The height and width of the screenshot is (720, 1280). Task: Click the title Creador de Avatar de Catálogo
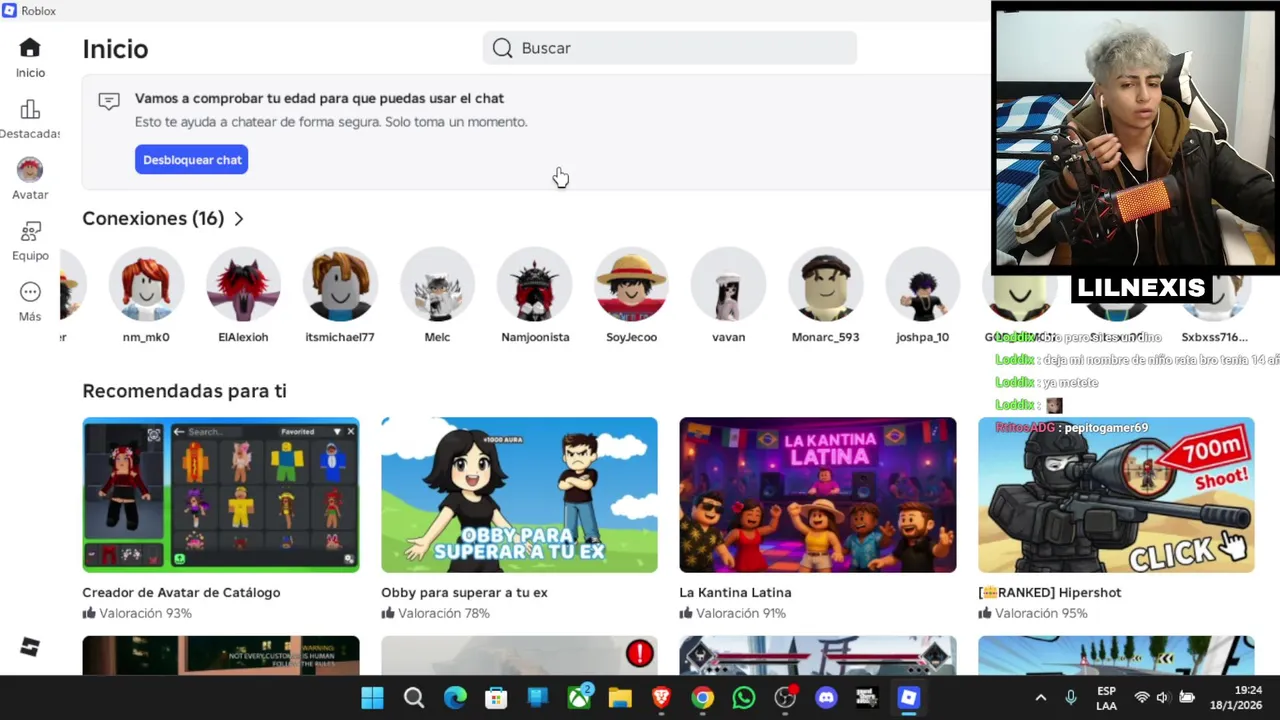click(x=181, y=592)
